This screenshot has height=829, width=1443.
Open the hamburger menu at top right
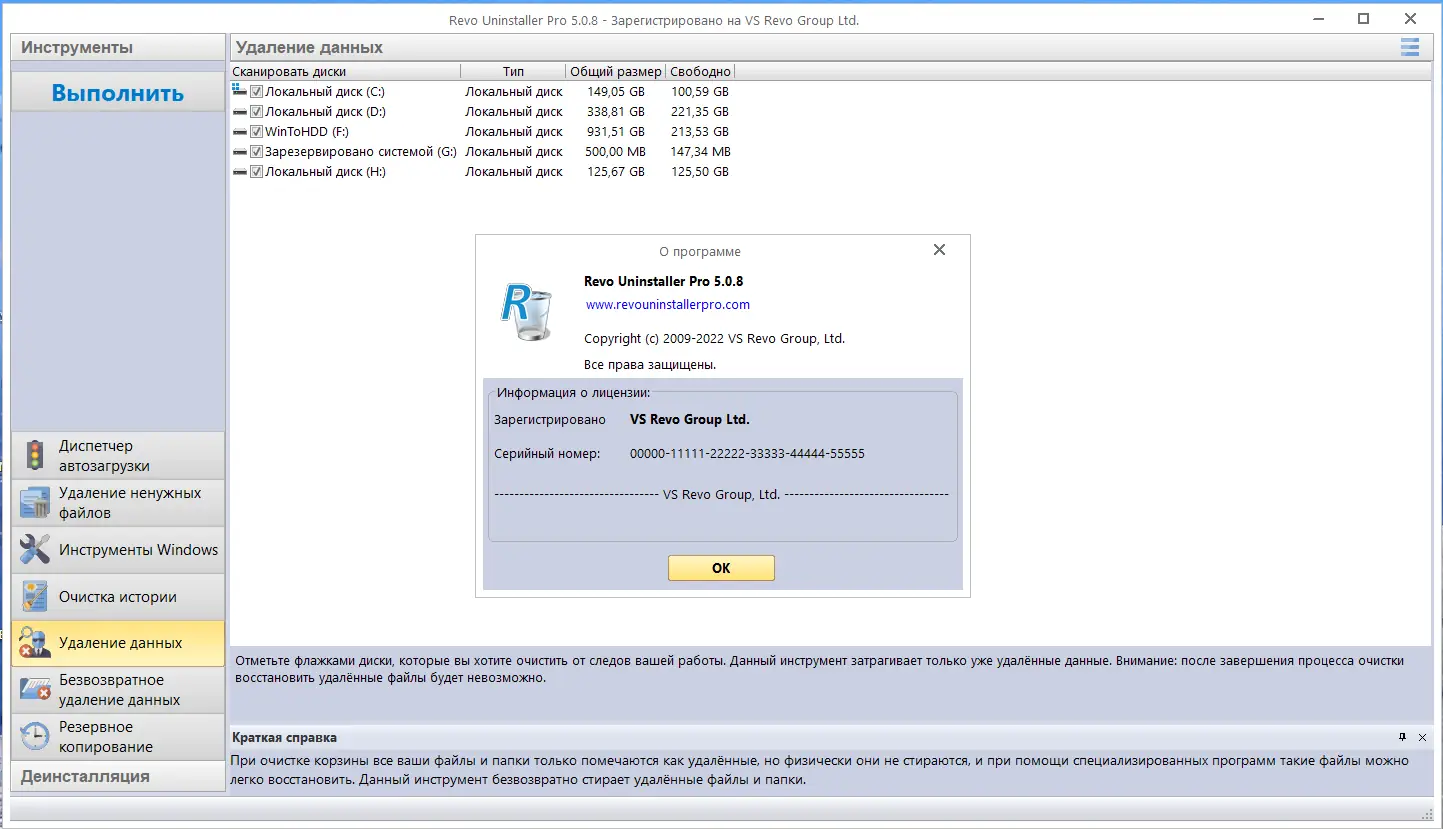pos(1410,47)
